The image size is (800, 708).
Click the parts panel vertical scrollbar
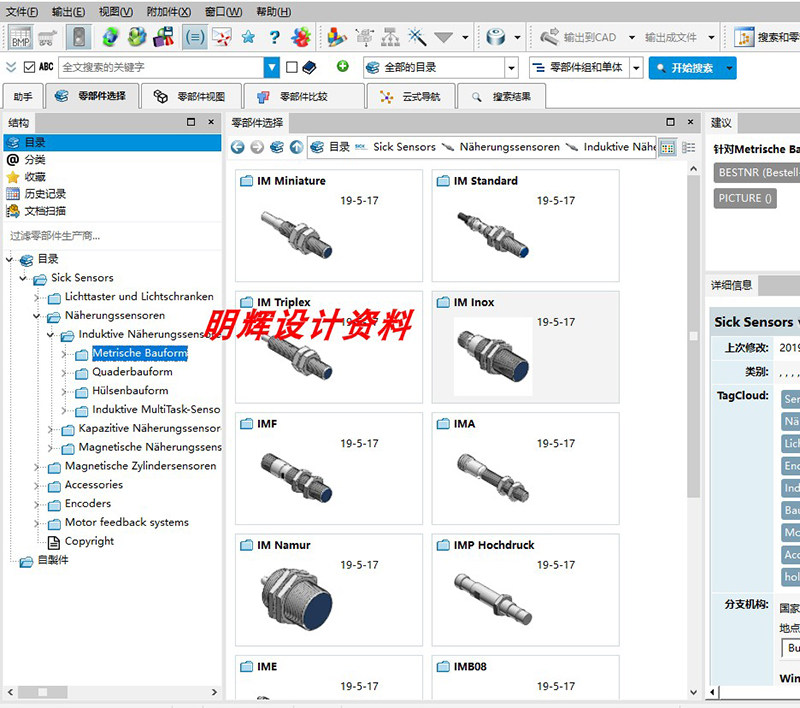click(693, 337)
